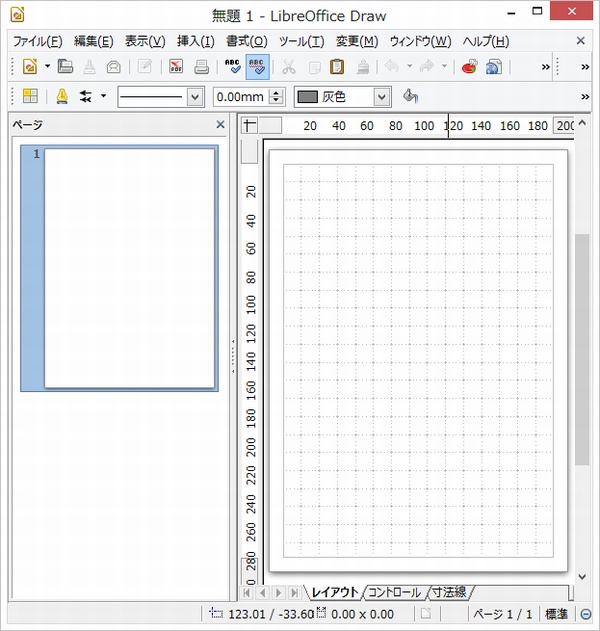
Task: Open the ファイル(F) menu
Action: tap(37, 41)
